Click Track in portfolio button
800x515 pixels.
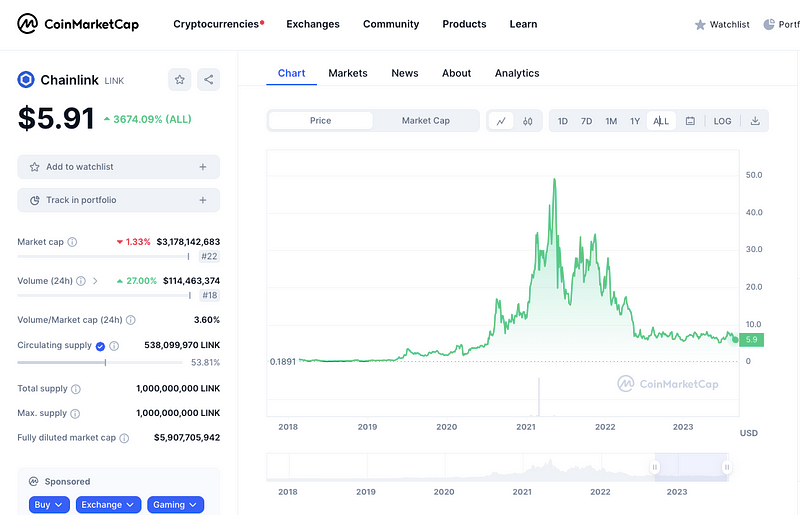point(118,200)
